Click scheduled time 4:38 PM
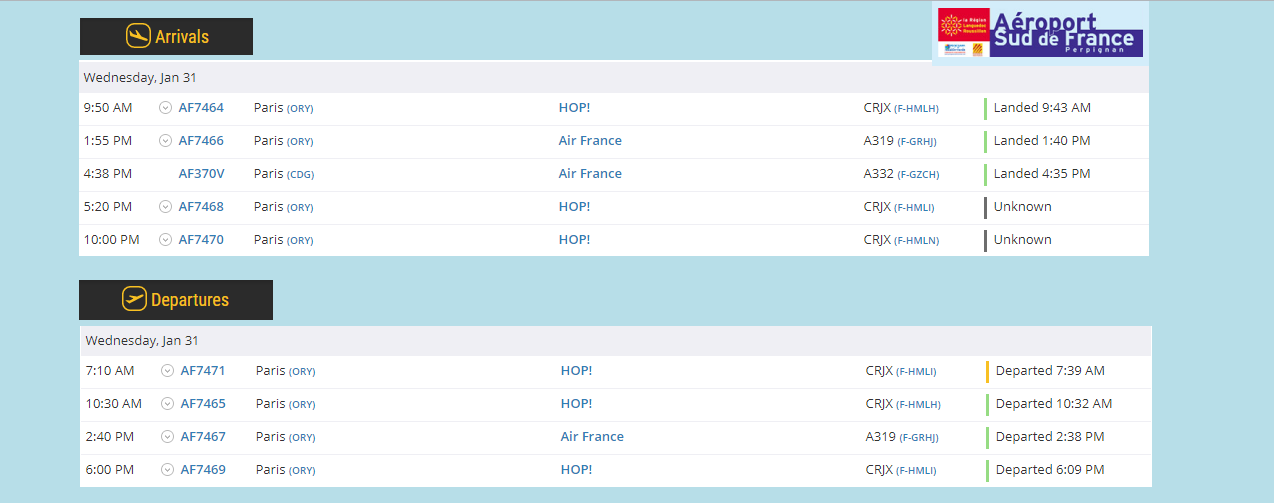 click(x=108, y=174)
